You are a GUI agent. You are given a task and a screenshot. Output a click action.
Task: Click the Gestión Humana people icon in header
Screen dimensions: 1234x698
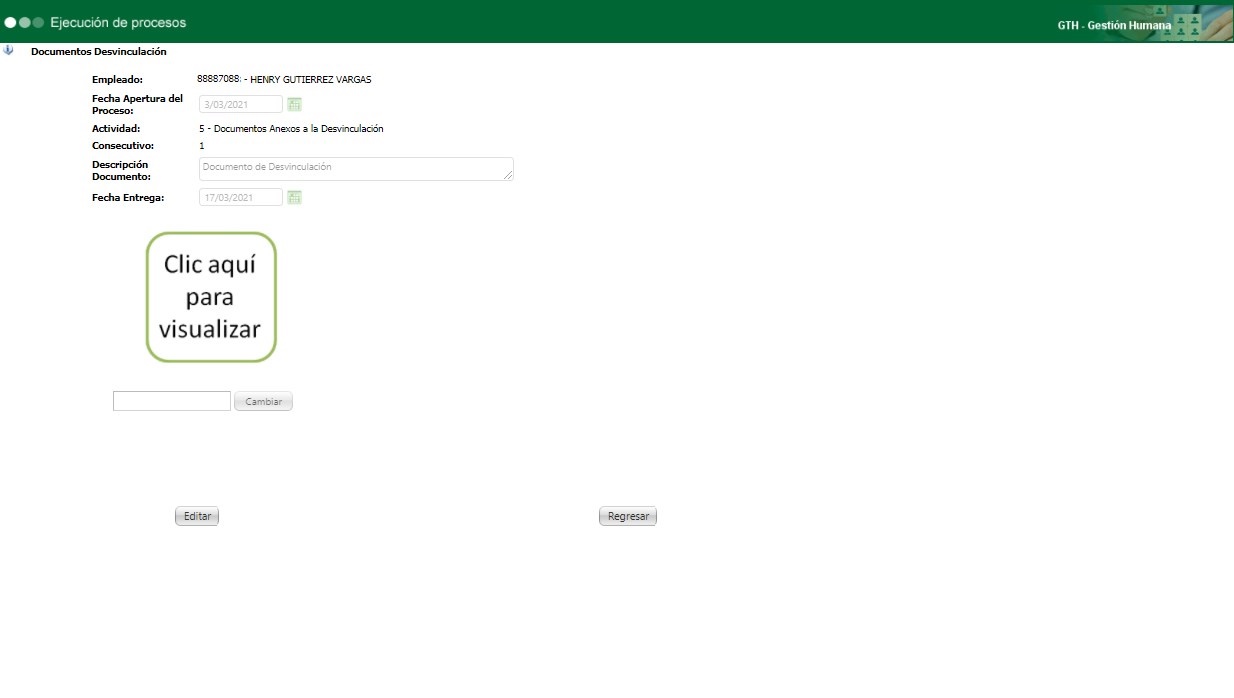pyautogui.click(x=1189, y=25)
